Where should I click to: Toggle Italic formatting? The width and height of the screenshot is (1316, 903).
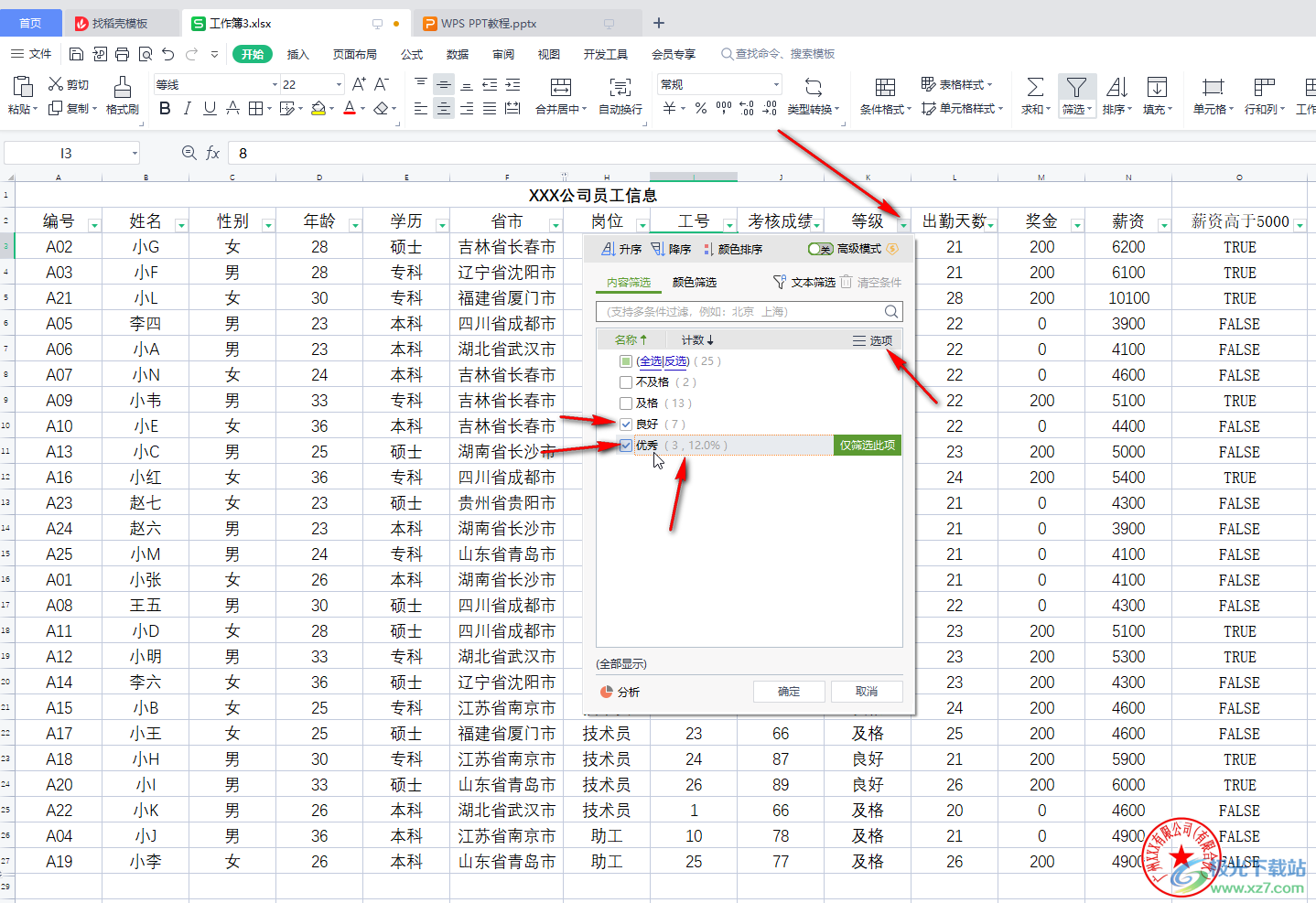click(x=188, y=109)
